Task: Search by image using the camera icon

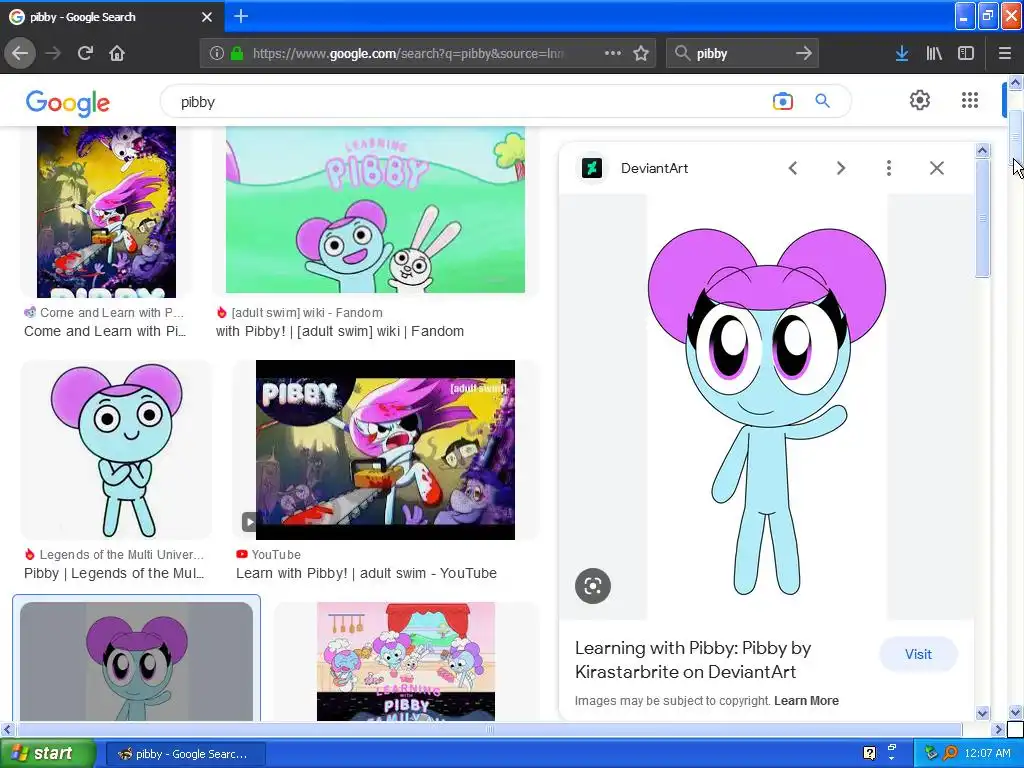Action: coord(782,101)
